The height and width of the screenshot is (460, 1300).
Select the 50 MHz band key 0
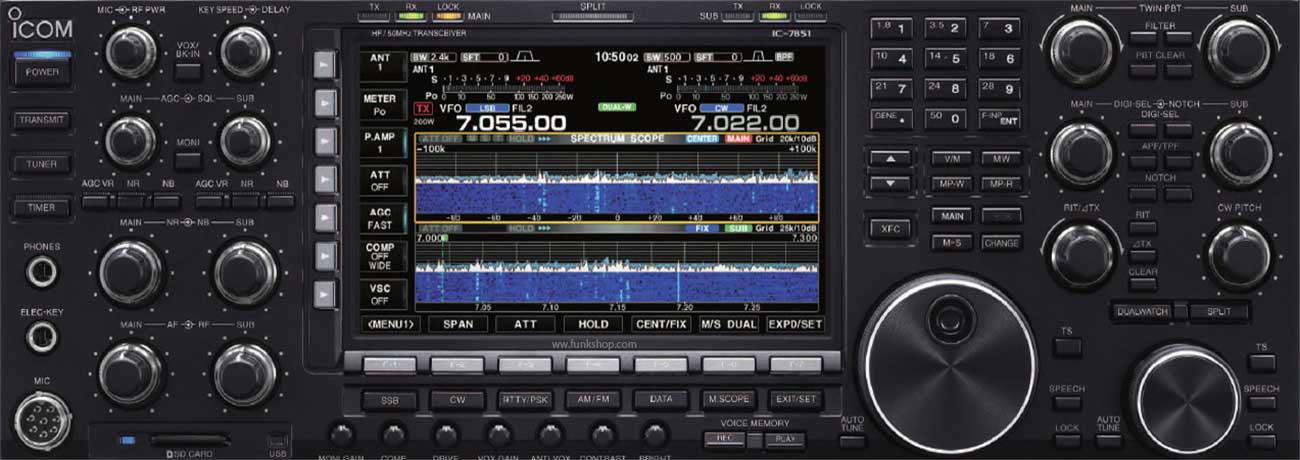pyautogui.click(x=947, y=118)
